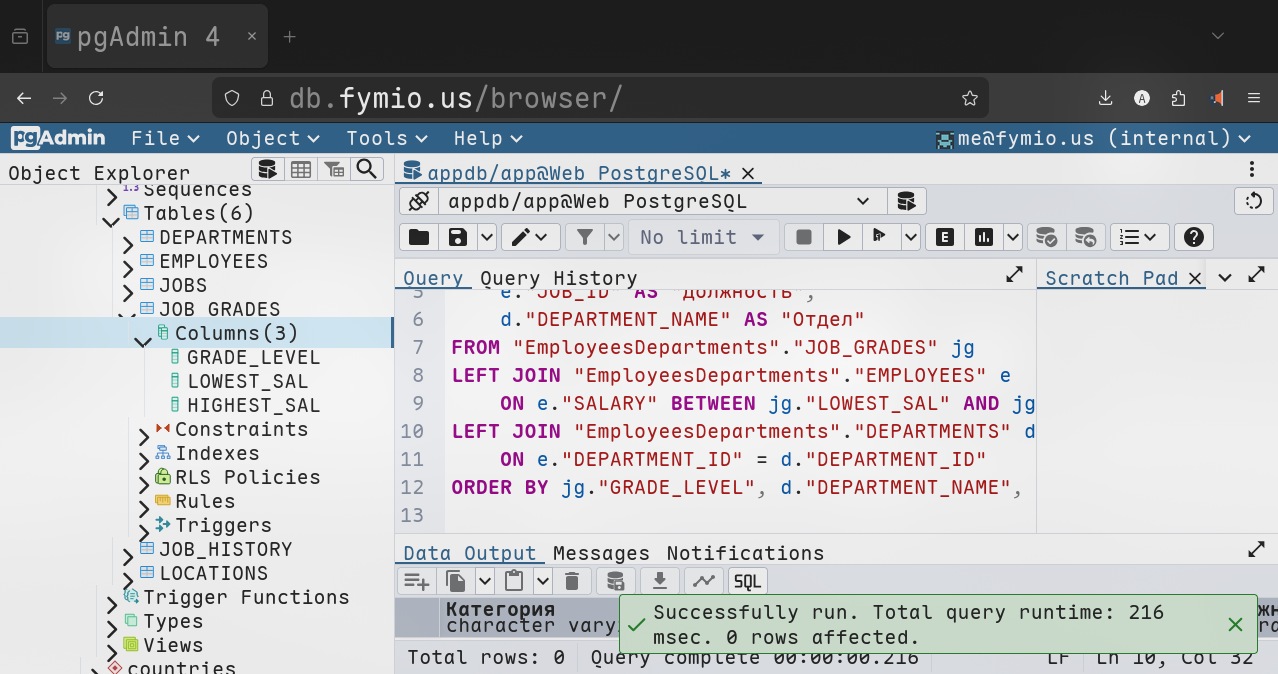Click the SQL button in Data Output toolbar

coord(747,581)
